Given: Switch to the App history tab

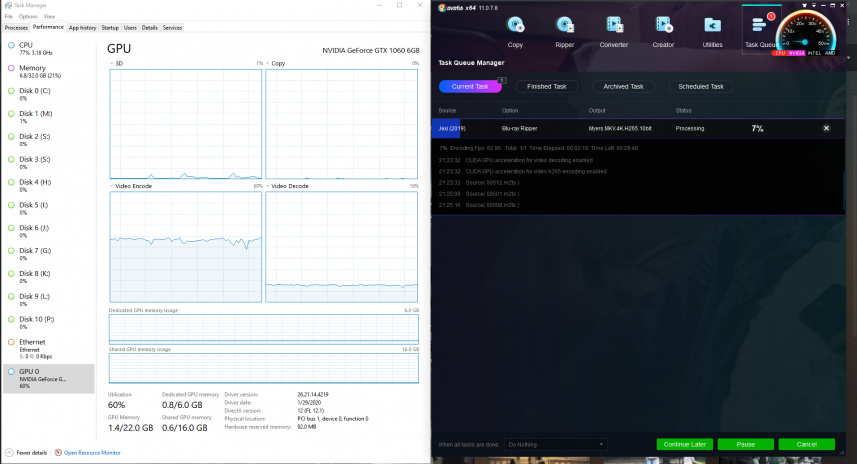Looking at the screenshot, I should pos(83,28).
